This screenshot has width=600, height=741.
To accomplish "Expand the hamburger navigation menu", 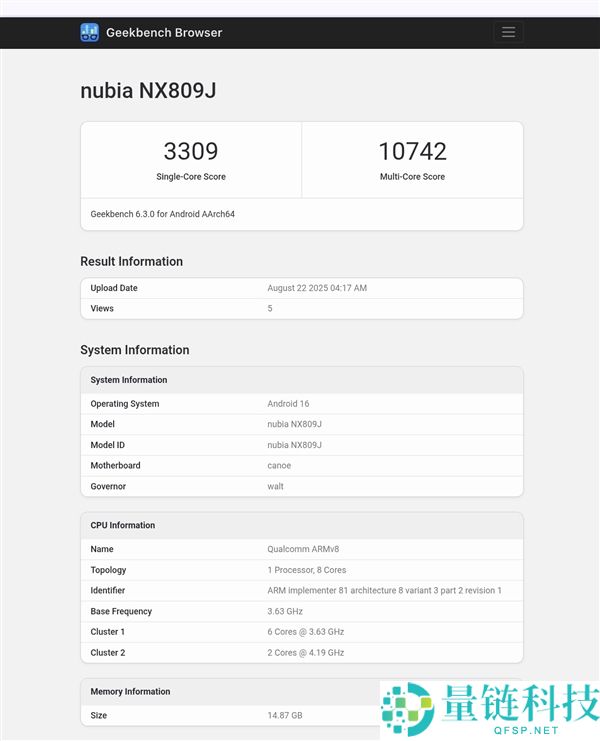I will [x=508, y=32].
